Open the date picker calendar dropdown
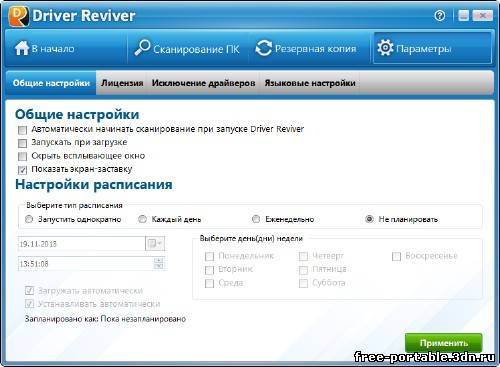Viewport: 500px width, 367px height. pyautogui.click(x=155, y=244)
